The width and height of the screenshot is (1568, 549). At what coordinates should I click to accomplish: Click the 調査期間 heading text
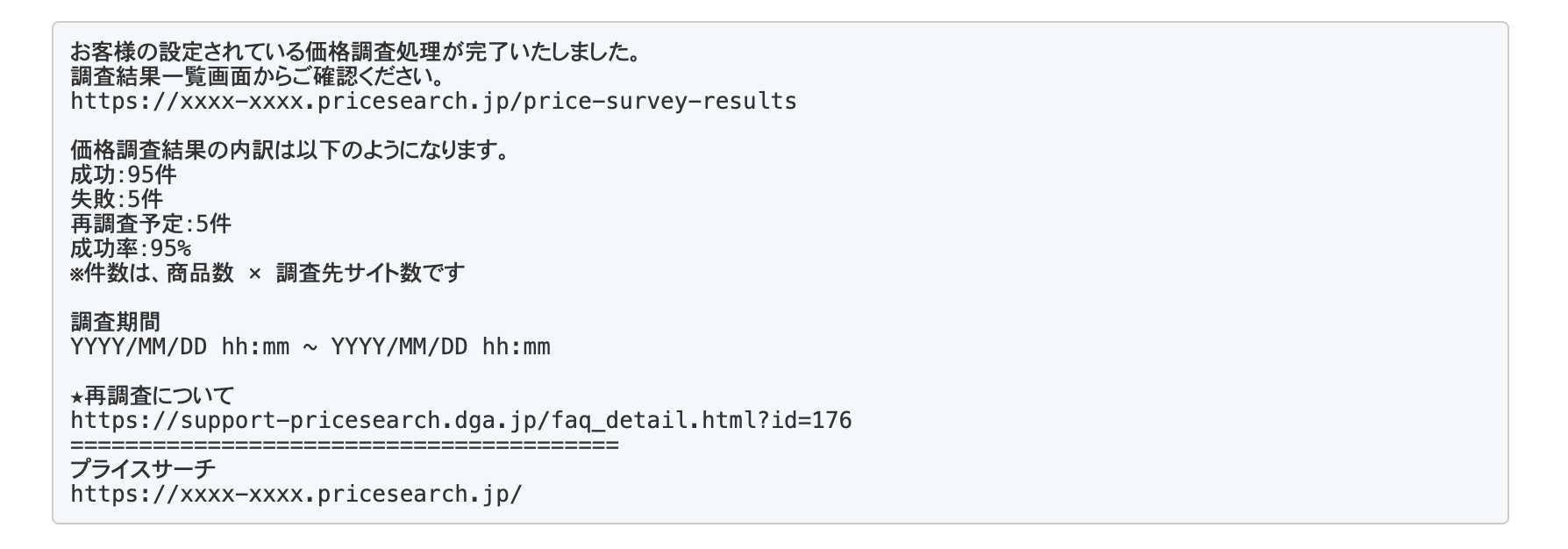tap(115, 323)
